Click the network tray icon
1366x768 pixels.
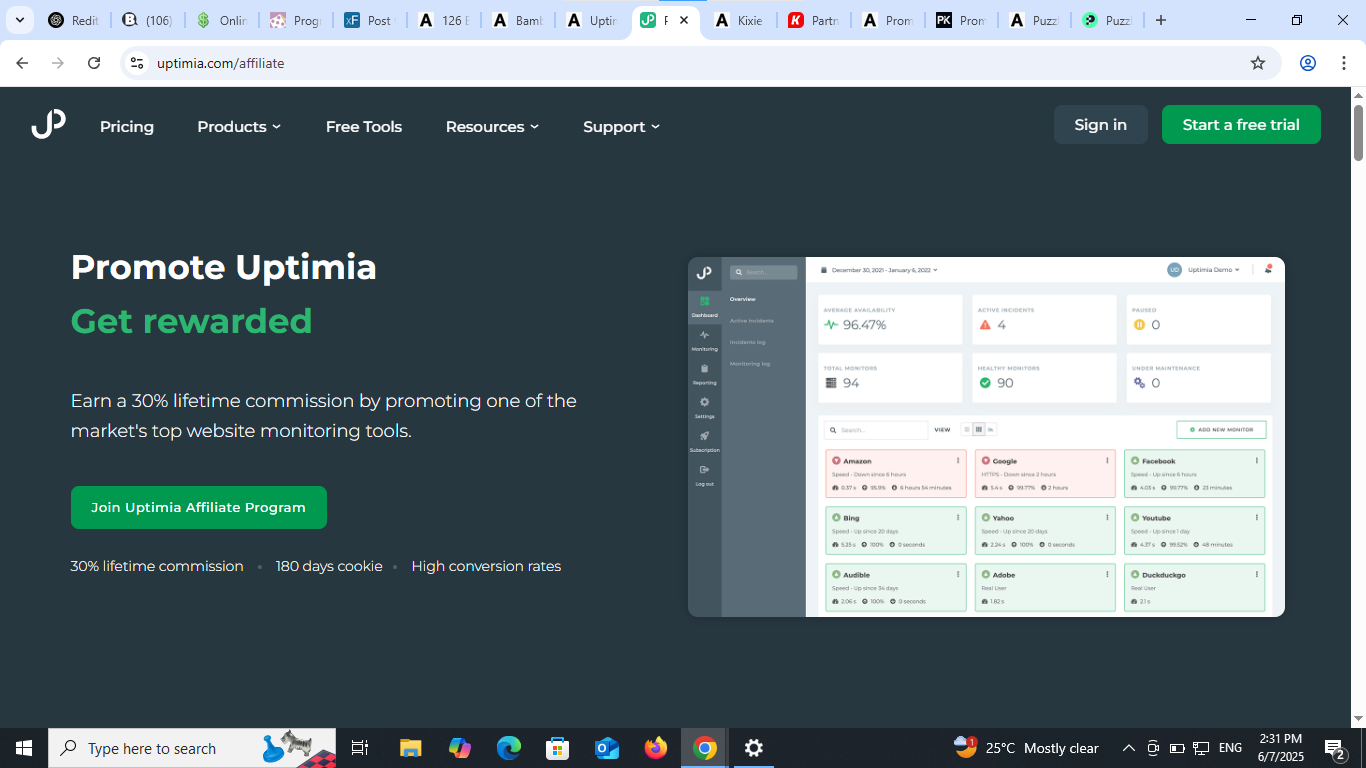click(x=1201, y=748)
